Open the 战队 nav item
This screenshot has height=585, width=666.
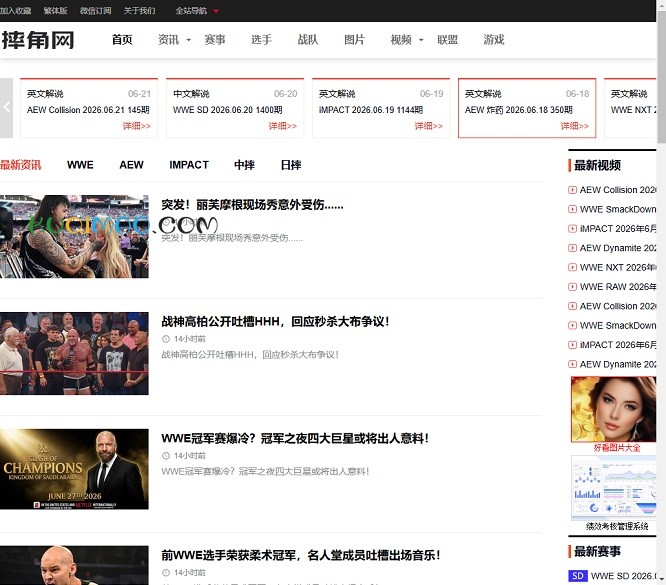click(x=308, y=40)
